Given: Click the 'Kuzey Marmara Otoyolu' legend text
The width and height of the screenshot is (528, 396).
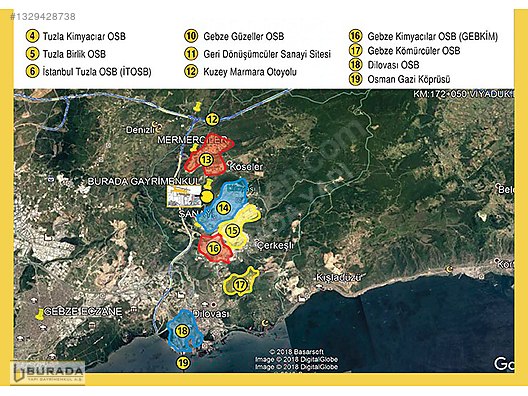Looking at the screenshot, I should (250, 72).
